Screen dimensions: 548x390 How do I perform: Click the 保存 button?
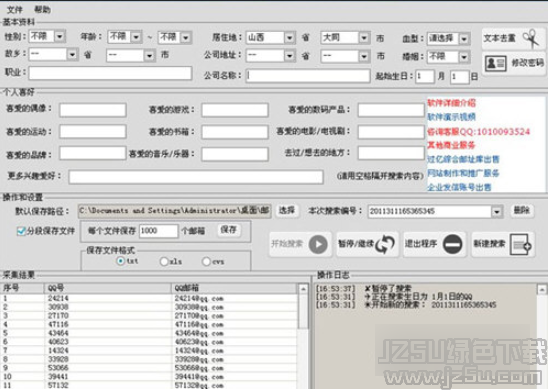coord(229,230)
